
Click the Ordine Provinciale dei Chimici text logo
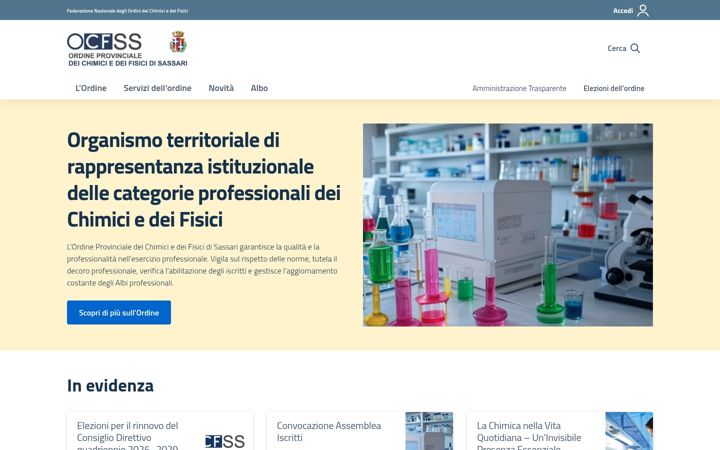pyautogui.click(x=128, y=59)
